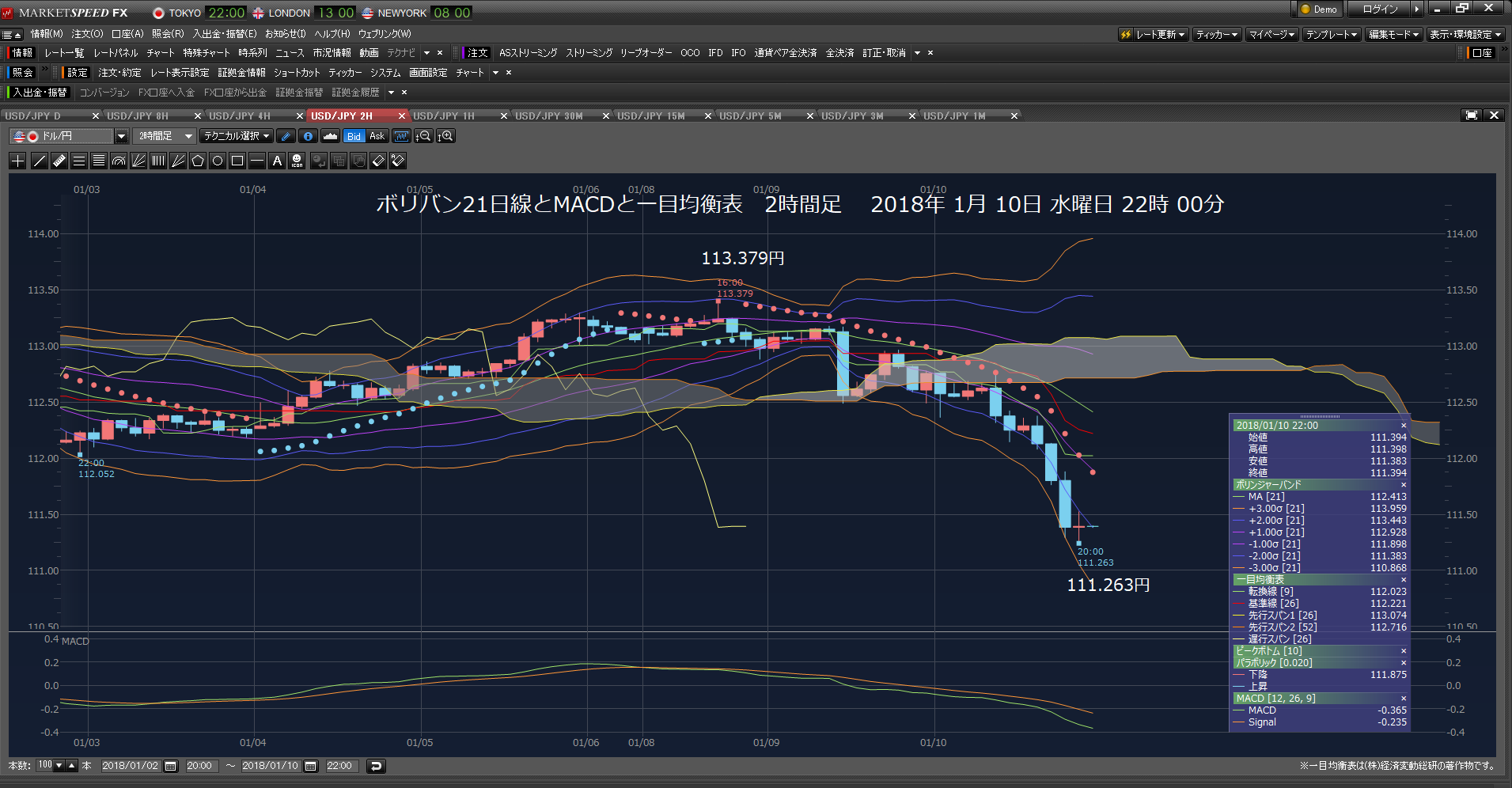This screenshot has width=1512, height=788.
Task: Click 全決済 in the order toolbar
Action: (839, 53)
